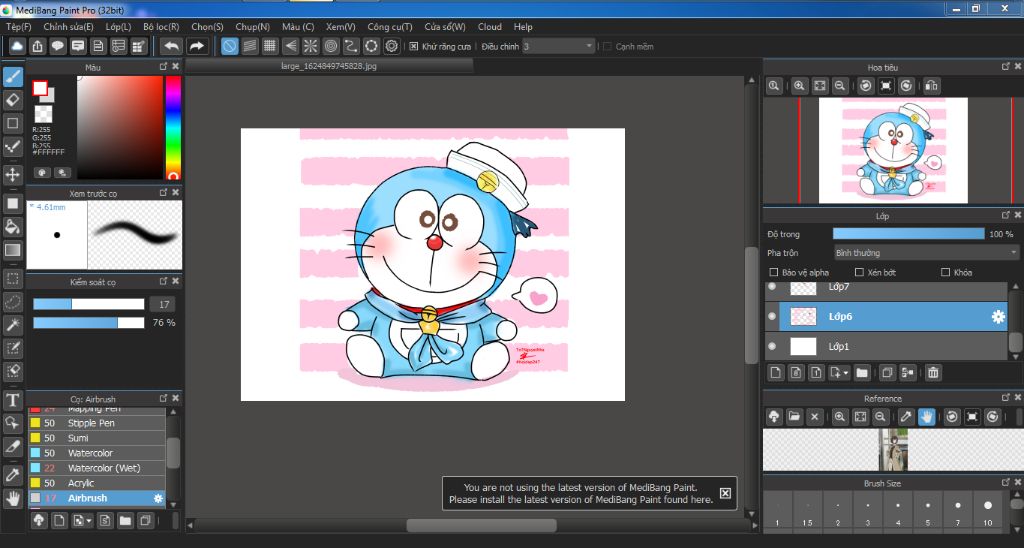Select the rectangular Select tool
1024x548 pixels.
[x=12, y=279]
